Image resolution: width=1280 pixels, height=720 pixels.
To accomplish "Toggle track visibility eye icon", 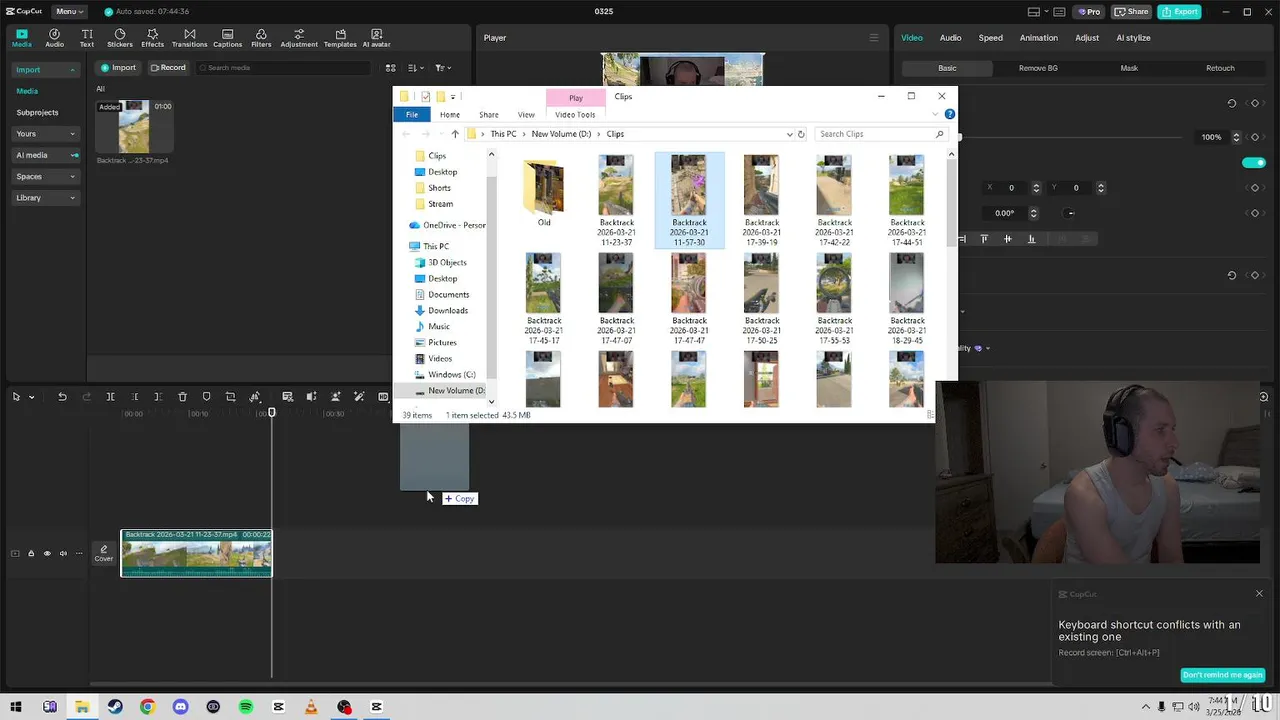I will click(47, 553).
